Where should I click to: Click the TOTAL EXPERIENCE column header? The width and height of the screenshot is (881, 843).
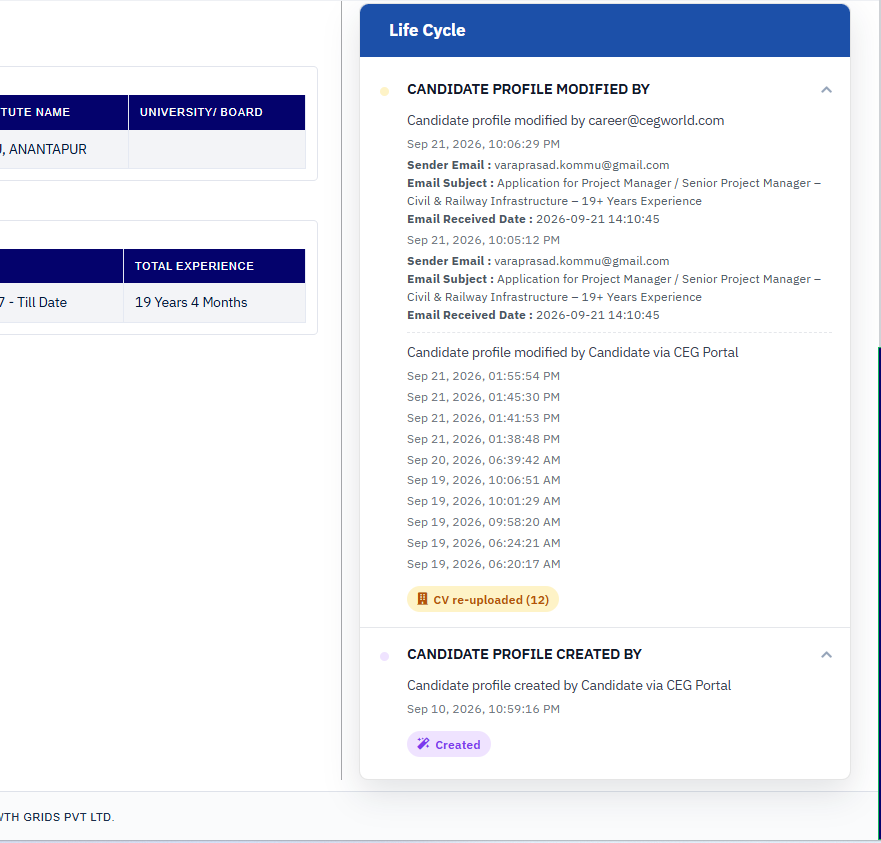coord(214,266)
